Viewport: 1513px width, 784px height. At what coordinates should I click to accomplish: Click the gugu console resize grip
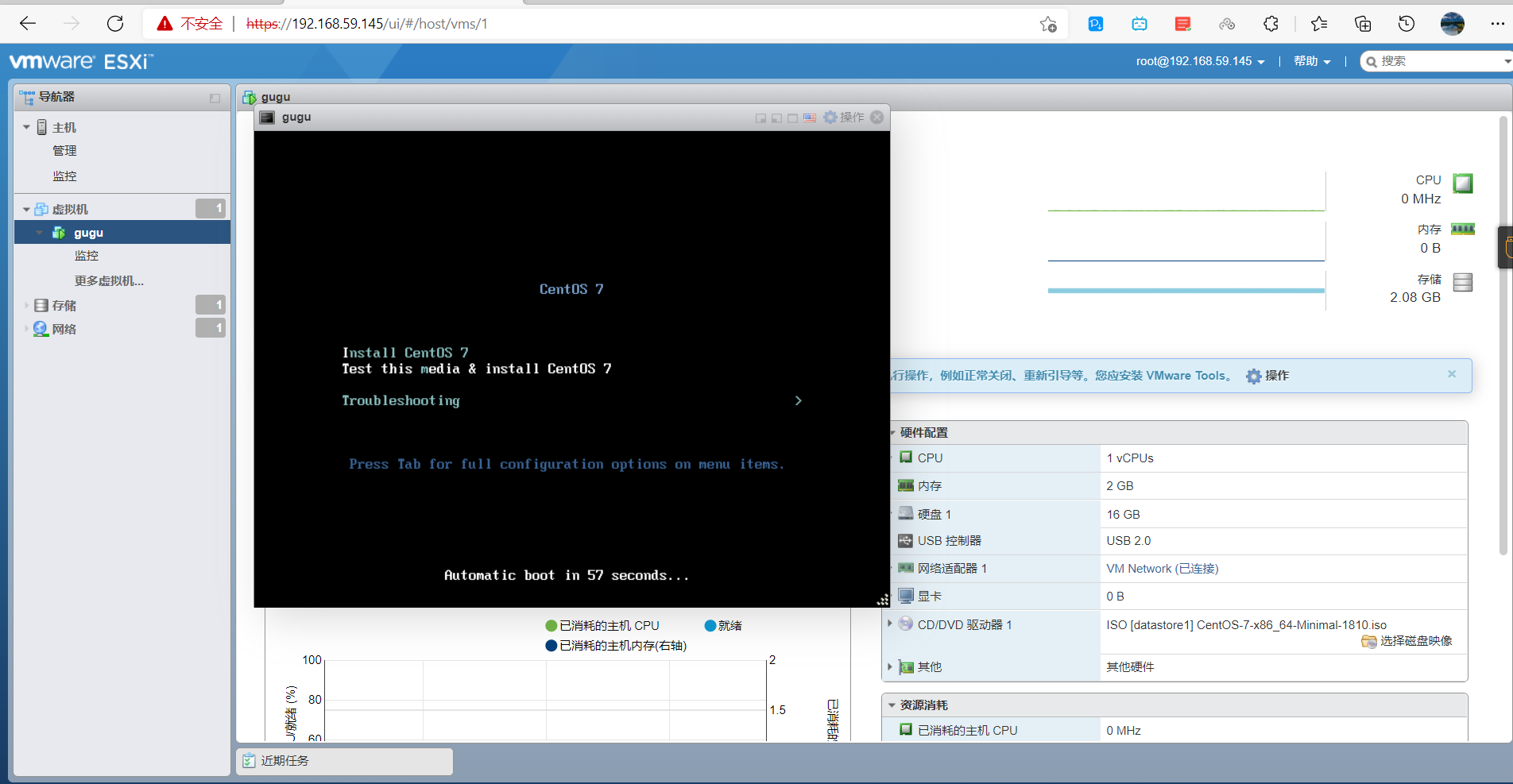(883, 601)
